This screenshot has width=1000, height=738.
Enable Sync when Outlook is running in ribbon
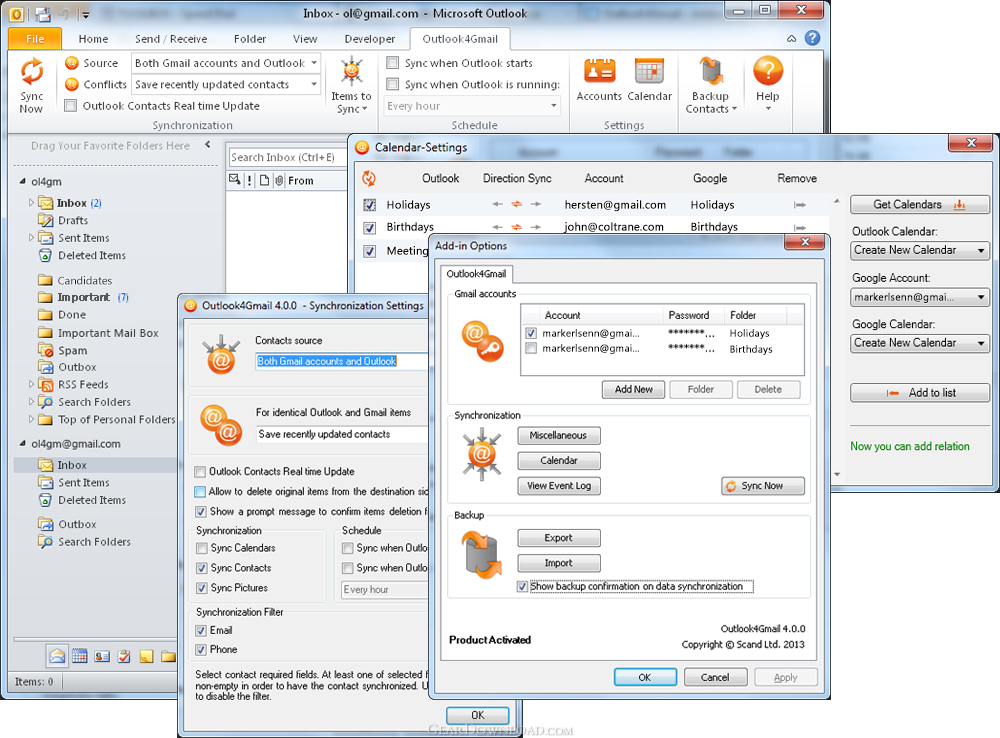tap(393, 84)
